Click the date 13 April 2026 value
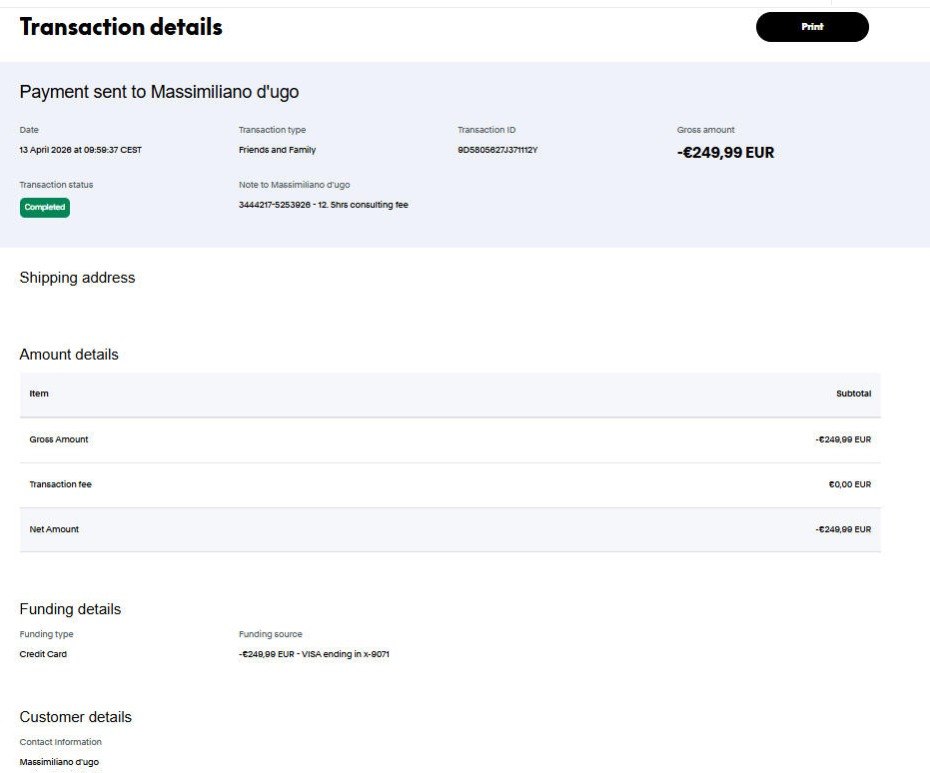930x773 pixels. pos(80,150)
